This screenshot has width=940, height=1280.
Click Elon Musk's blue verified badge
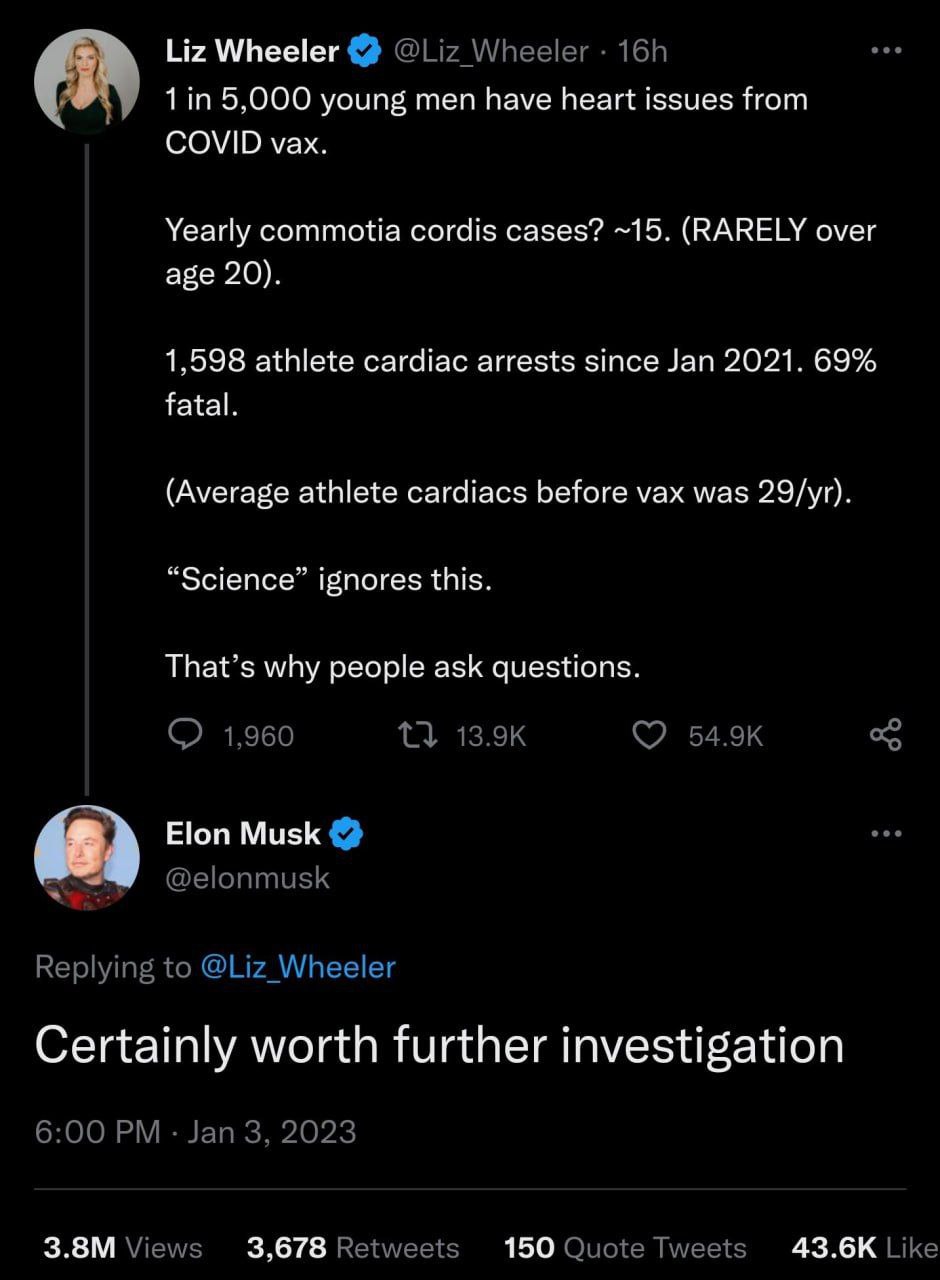tap(346, 833)
